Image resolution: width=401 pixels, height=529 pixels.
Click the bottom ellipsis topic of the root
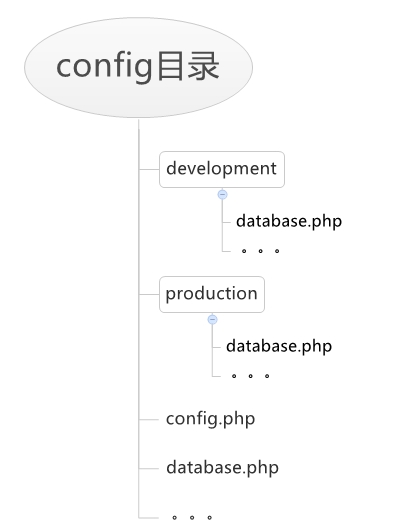click(x=192, y=517)
